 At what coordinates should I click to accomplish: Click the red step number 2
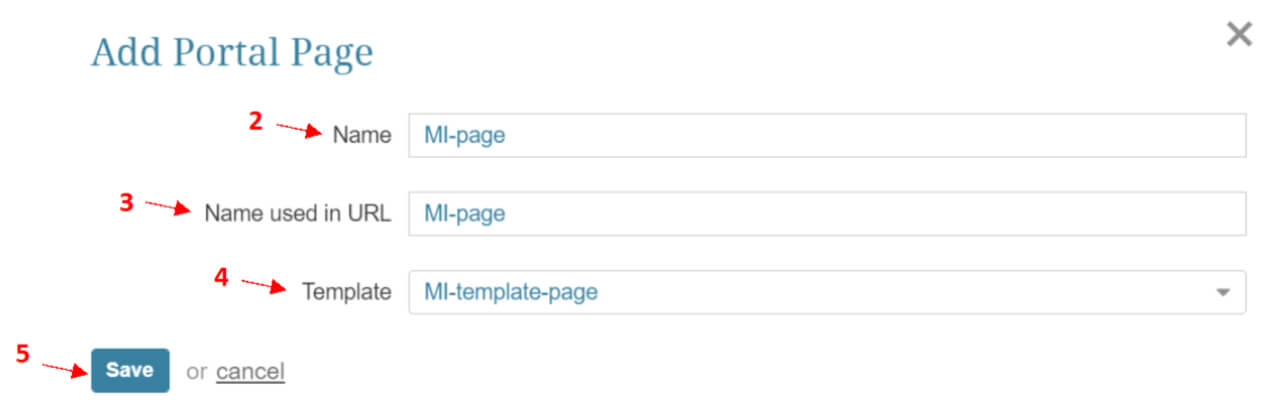tap(255, 122)
